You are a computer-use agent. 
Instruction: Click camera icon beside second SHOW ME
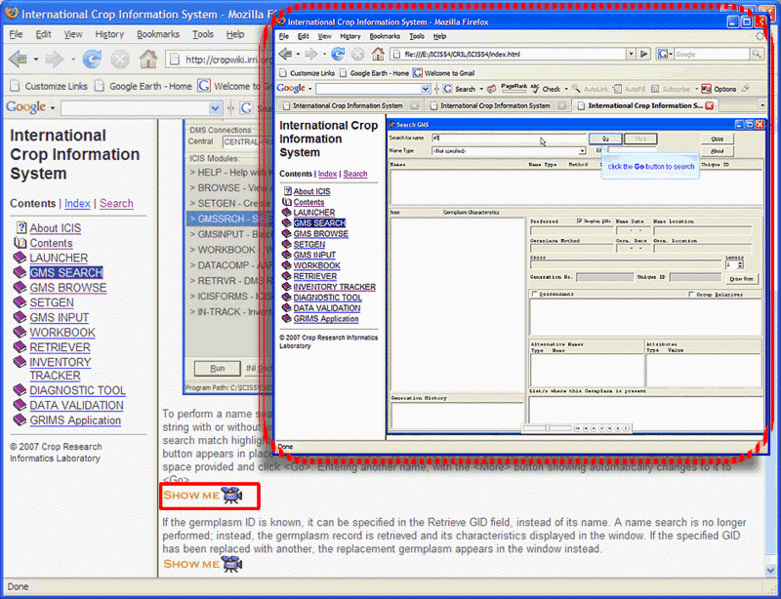[x=232, y=564]
